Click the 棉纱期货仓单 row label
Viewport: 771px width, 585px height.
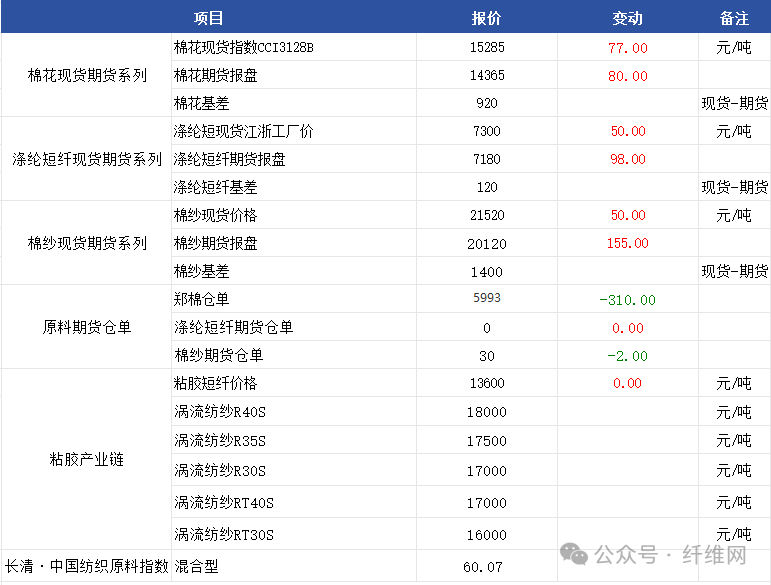click(219, 355)
